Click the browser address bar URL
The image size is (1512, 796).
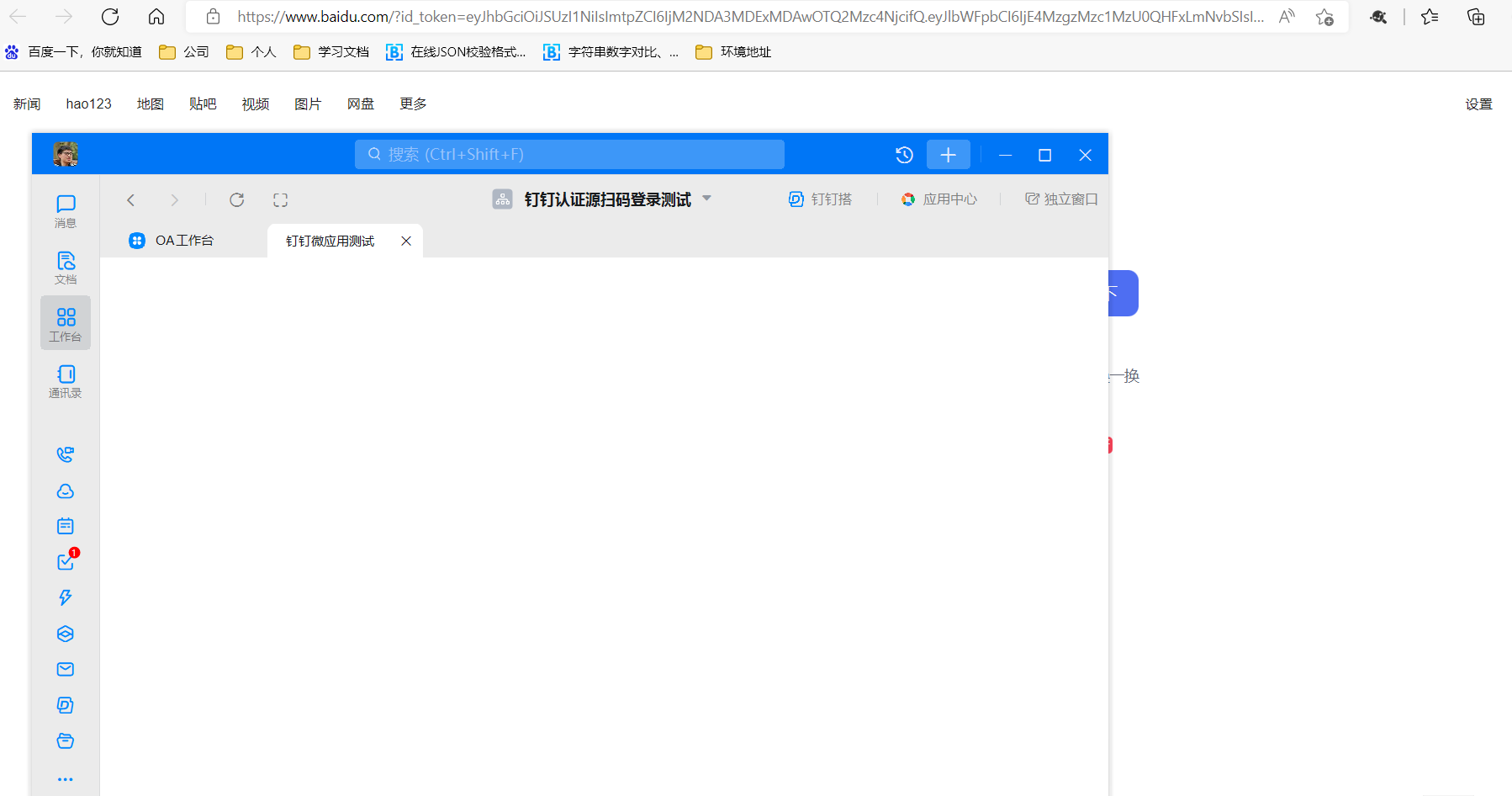(x=750, y=17)
